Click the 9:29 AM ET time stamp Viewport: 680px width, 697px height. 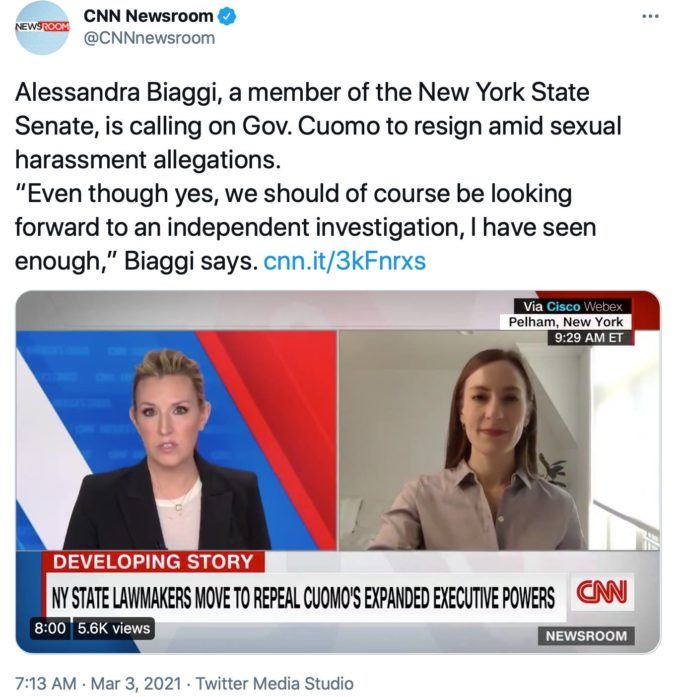pos(588,337)
